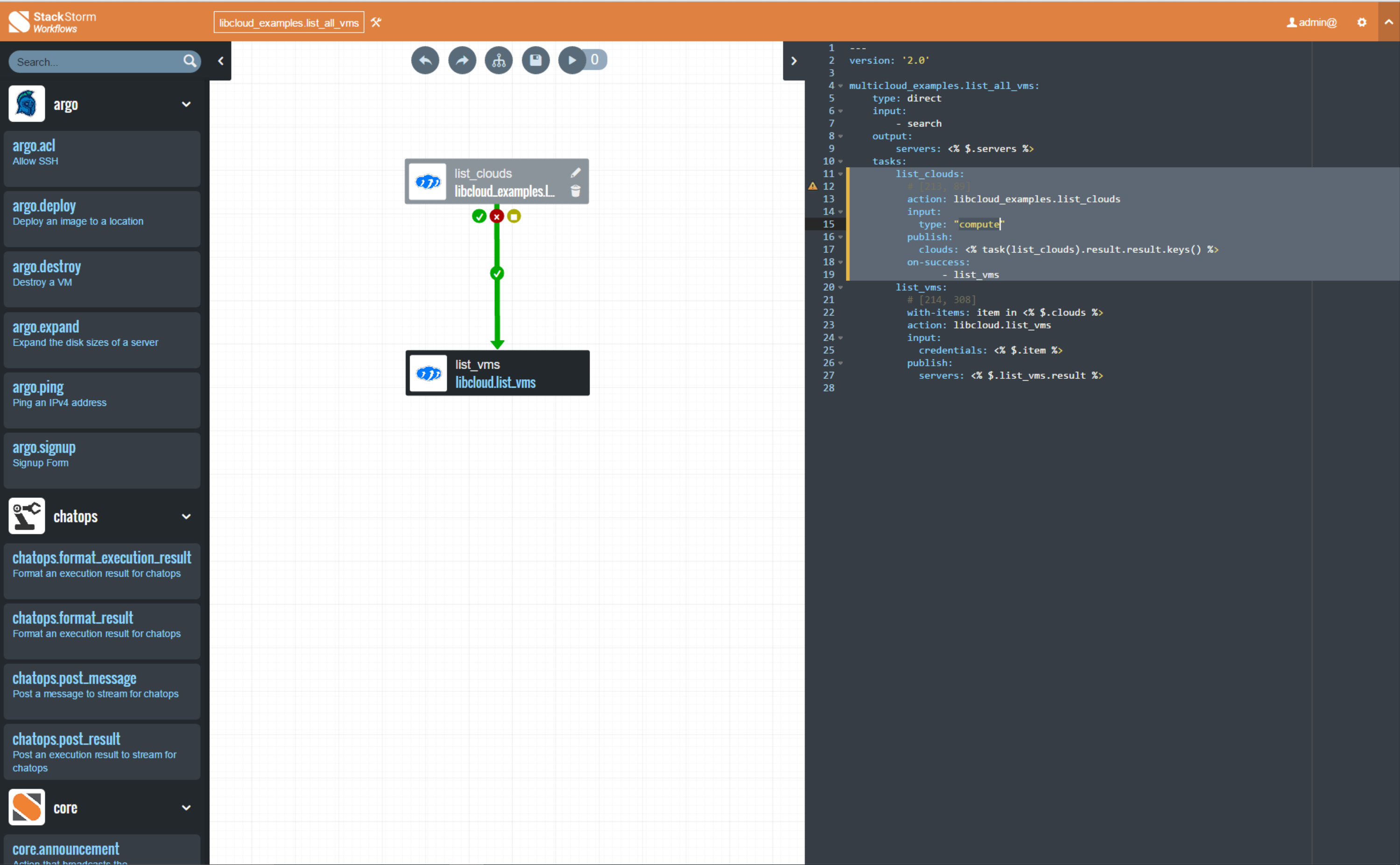Collapse the left action palette panel
1400x865 pixels.
pyautogui.click(x=221, y=61)
